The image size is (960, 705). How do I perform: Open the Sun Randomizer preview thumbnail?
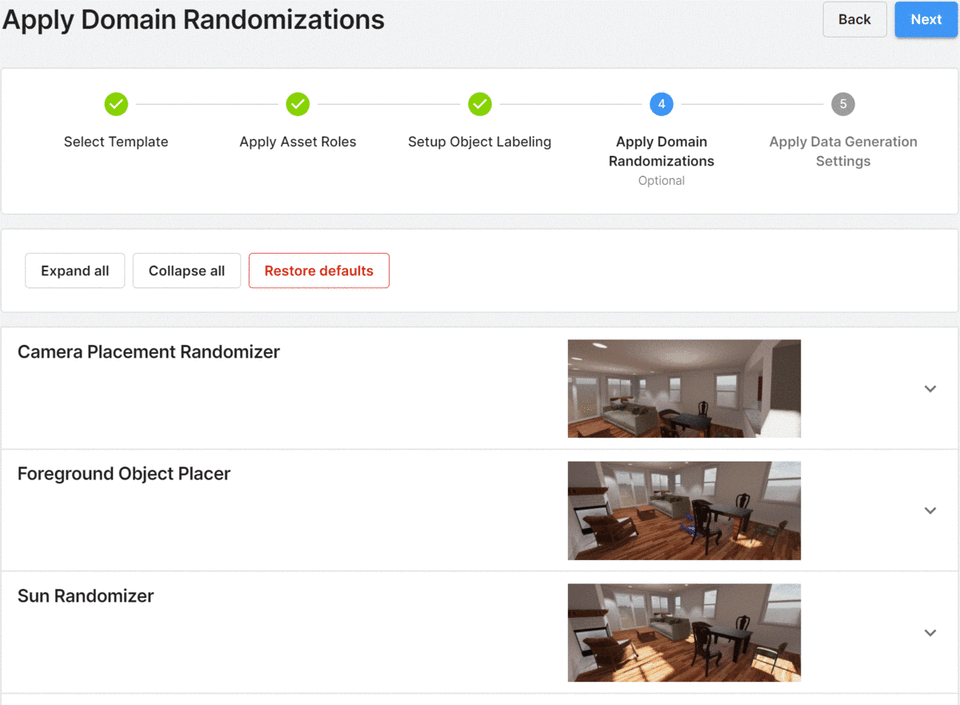click(684, 633)
